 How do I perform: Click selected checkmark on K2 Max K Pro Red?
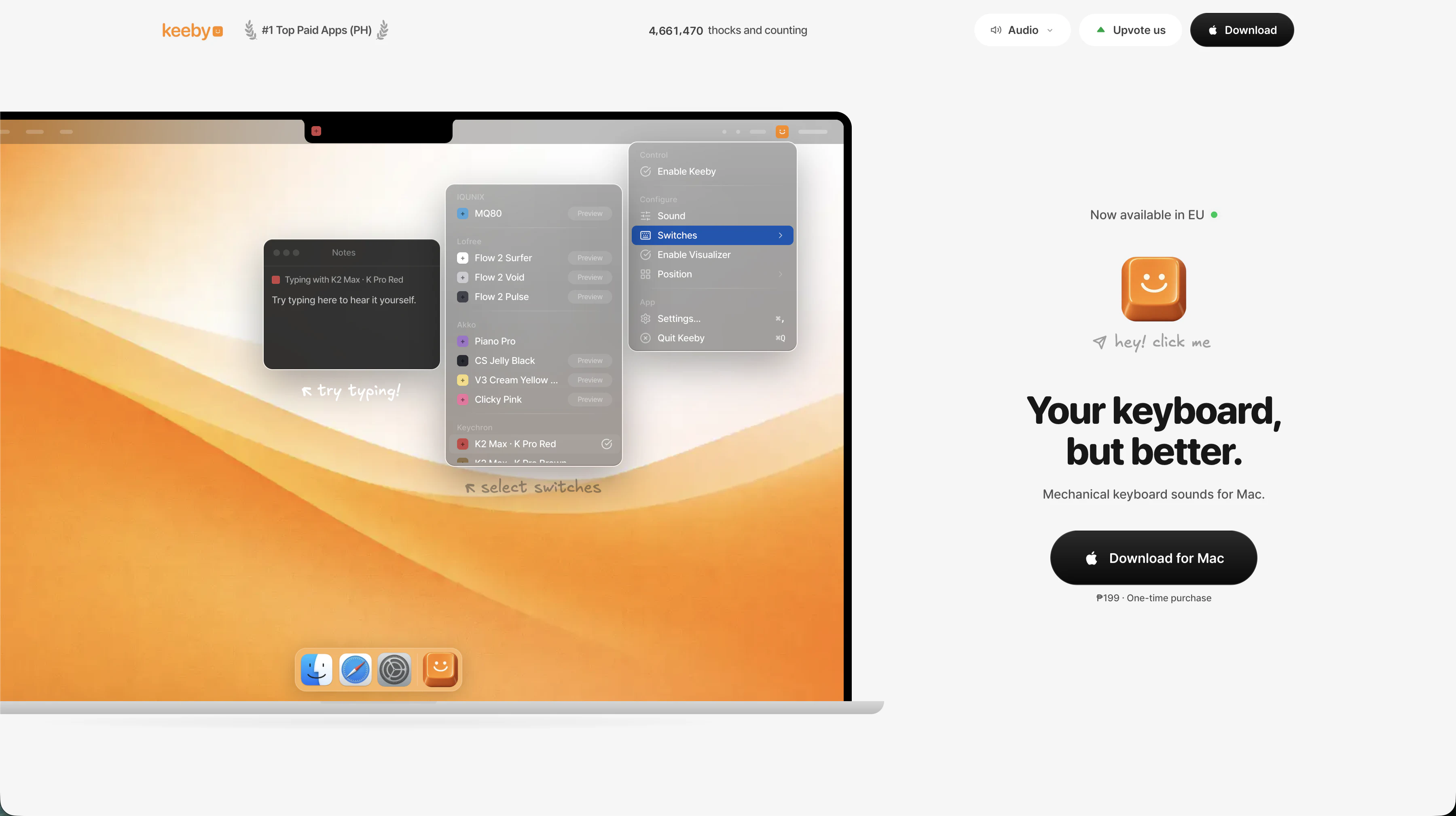click(607, 444)
